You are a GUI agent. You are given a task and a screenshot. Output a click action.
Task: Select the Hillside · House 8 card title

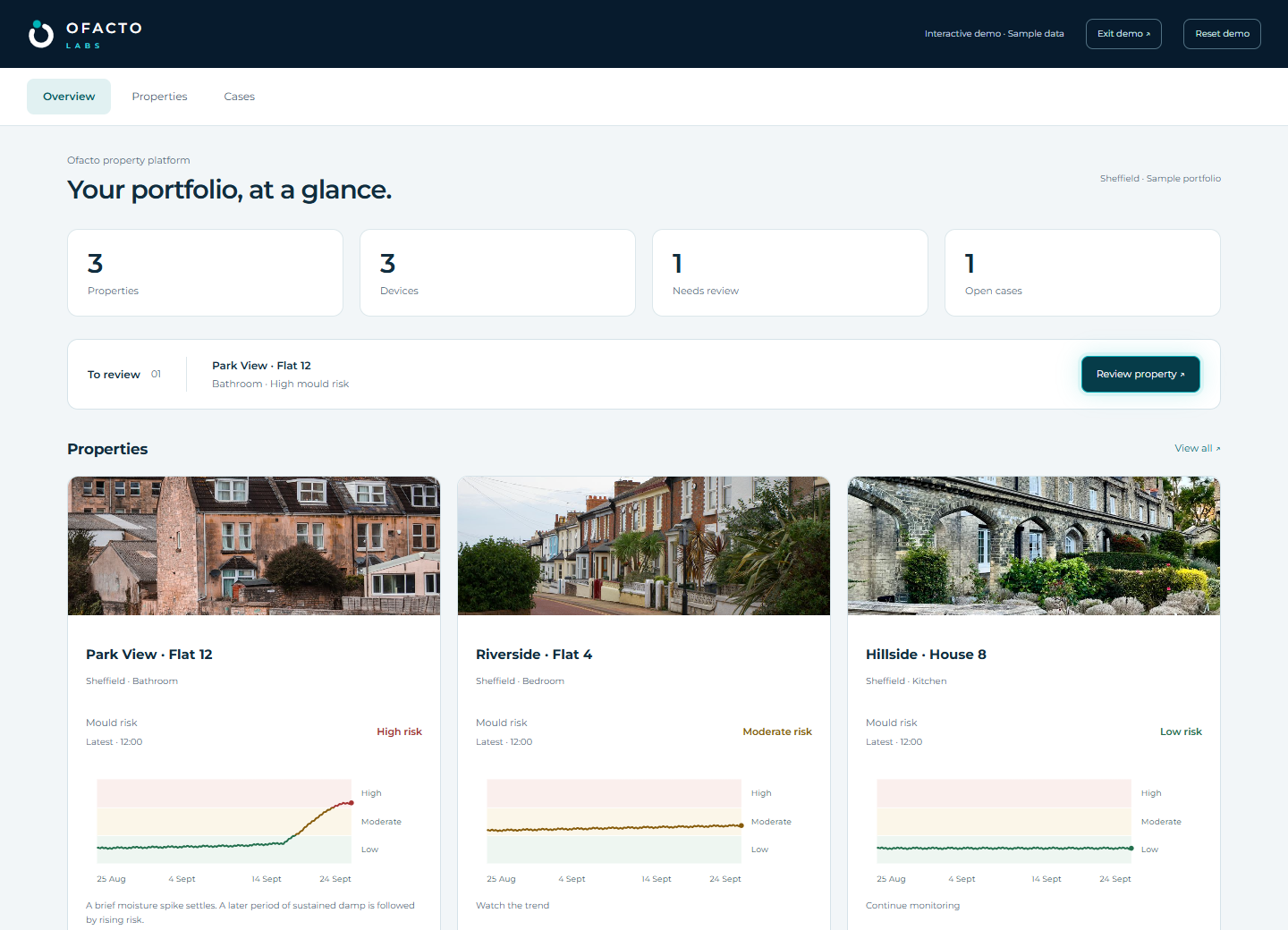point(926,655)
